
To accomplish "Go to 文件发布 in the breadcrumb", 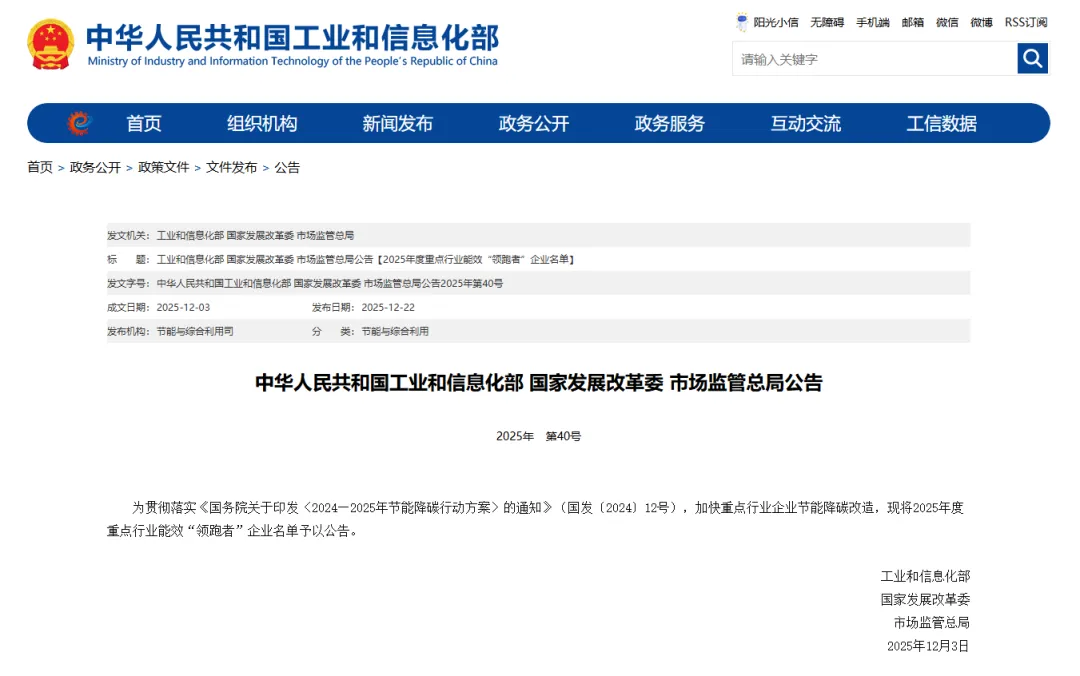I will point(231,167).
